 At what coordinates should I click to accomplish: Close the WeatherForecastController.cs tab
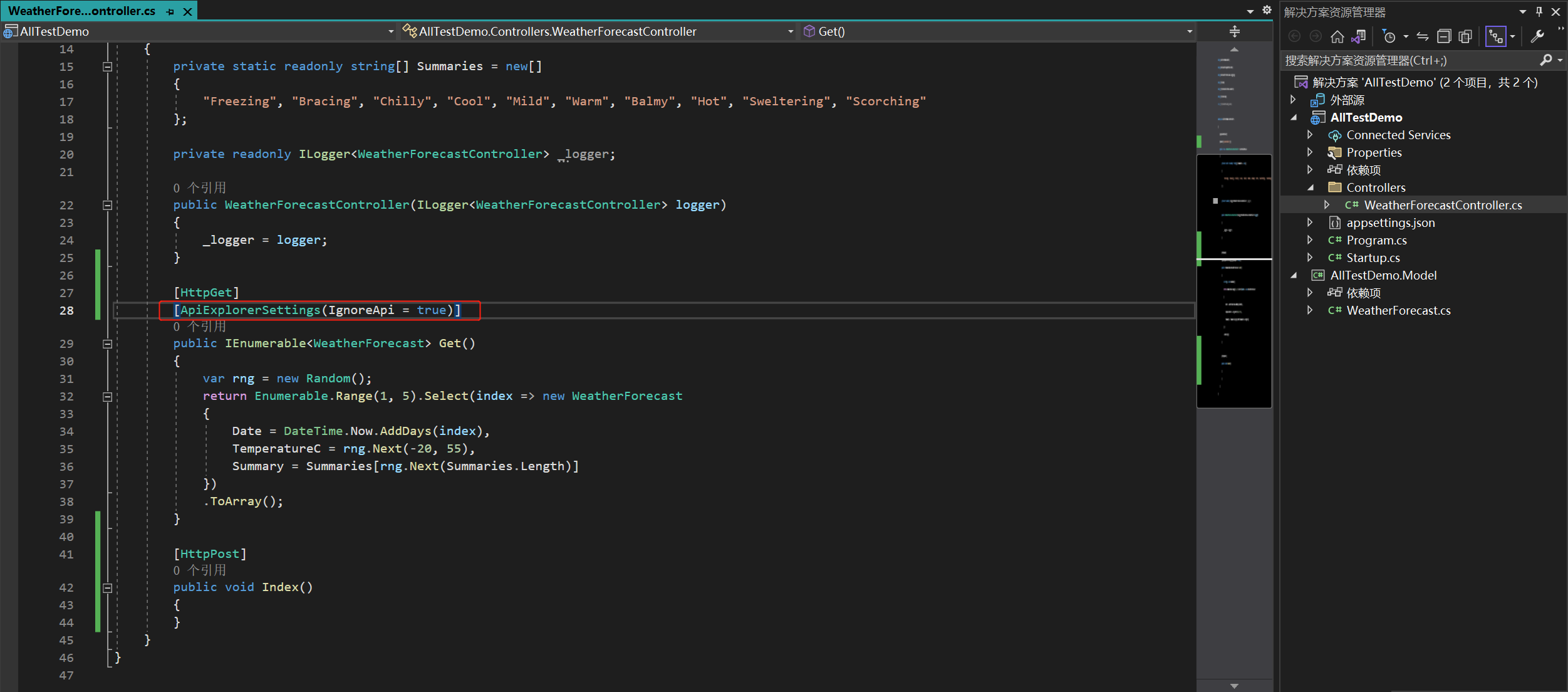[x=187, y=11]
